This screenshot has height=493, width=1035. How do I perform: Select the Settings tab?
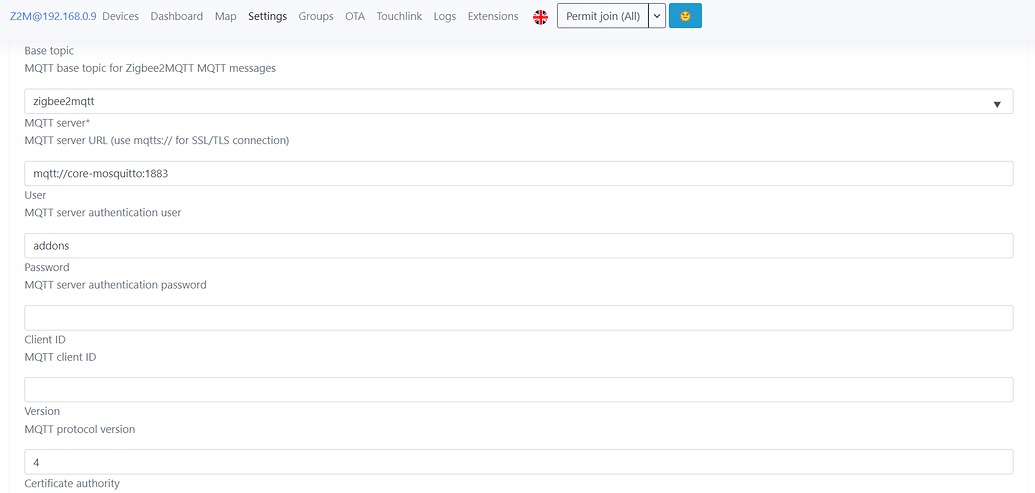(x=267, y=16)
